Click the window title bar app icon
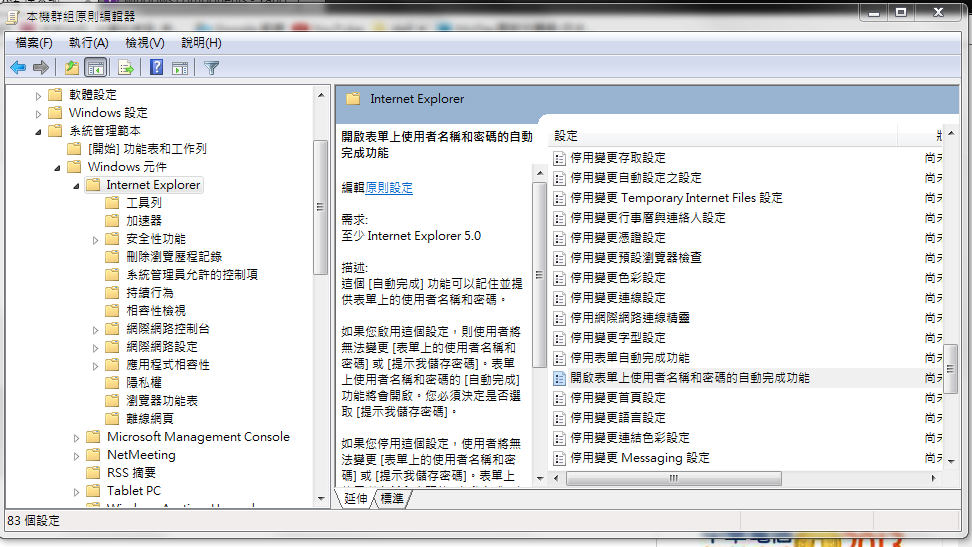972x547 pixels. click(x=13, y=16)
